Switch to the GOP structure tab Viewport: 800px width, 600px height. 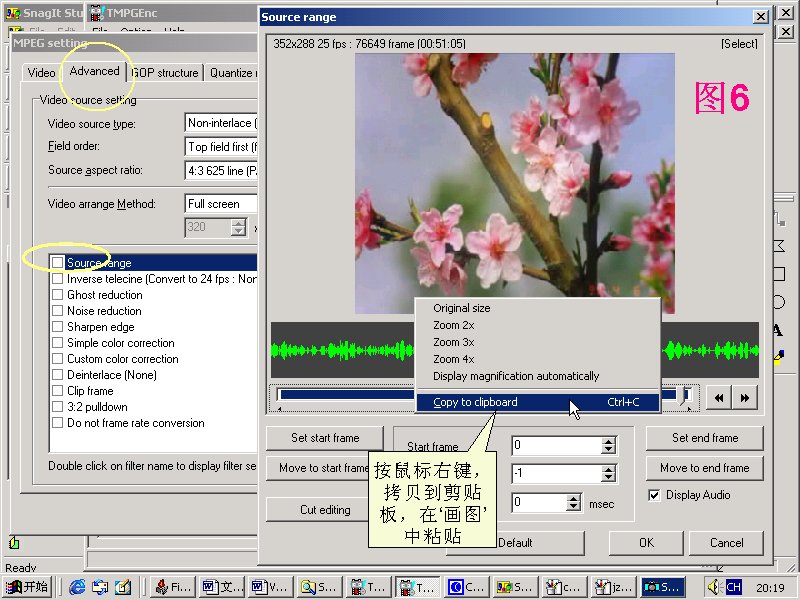click(165, 73)
